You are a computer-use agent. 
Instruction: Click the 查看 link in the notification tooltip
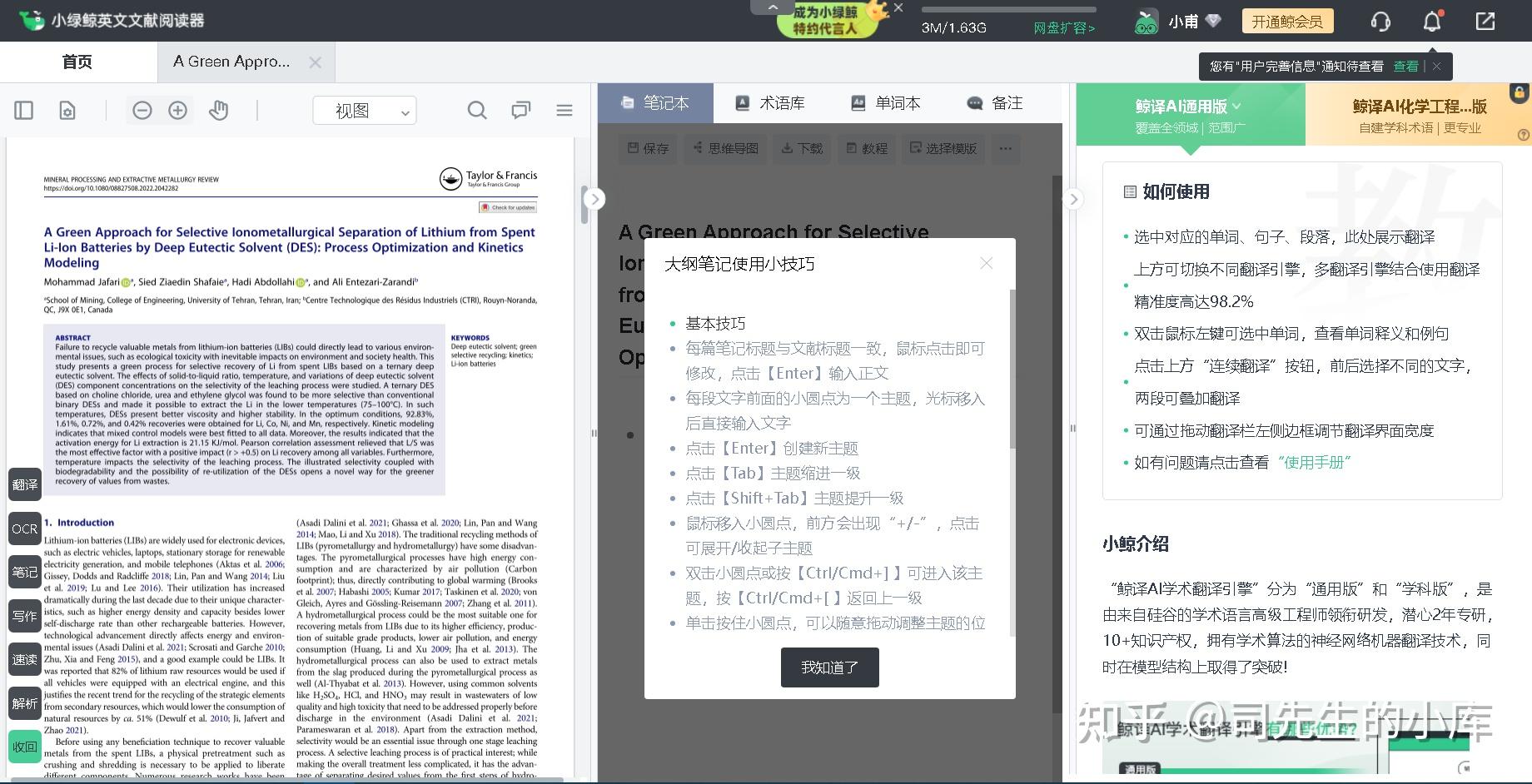click(x=1405, y=66)
